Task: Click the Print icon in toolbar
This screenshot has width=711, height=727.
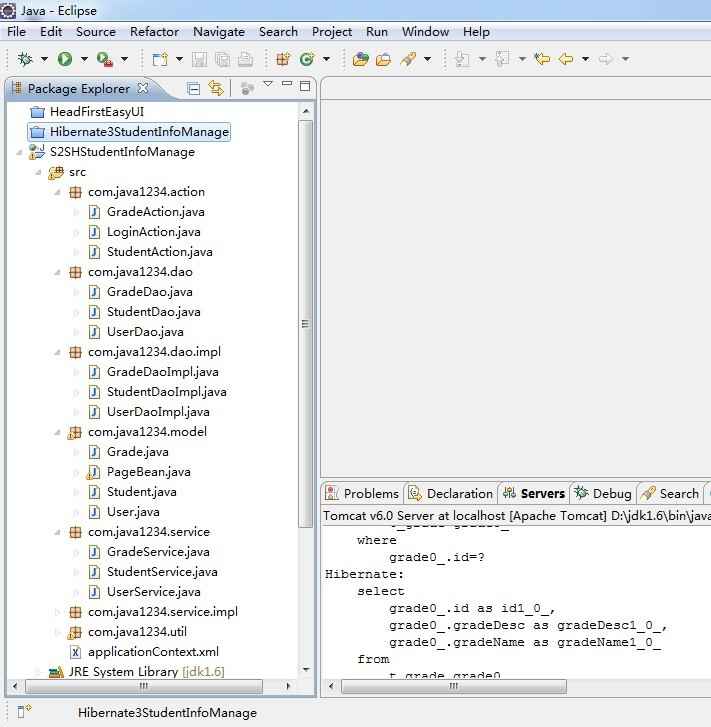Action: click(245, 59)
